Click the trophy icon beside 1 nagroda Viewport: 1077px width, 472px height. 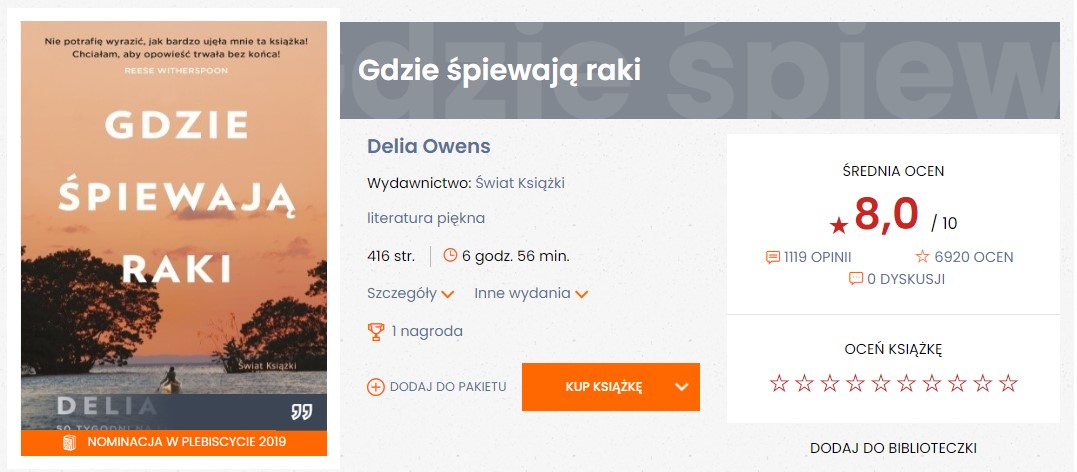(376, 331)
